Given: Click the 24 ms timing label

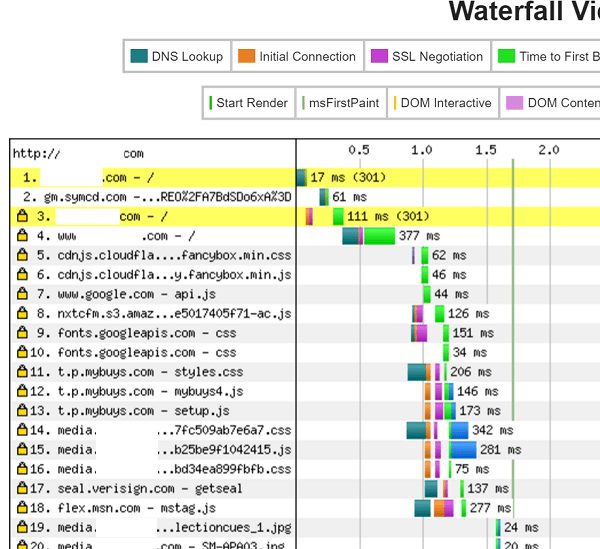Looking at the screenshot, I should tap(521, 528).
